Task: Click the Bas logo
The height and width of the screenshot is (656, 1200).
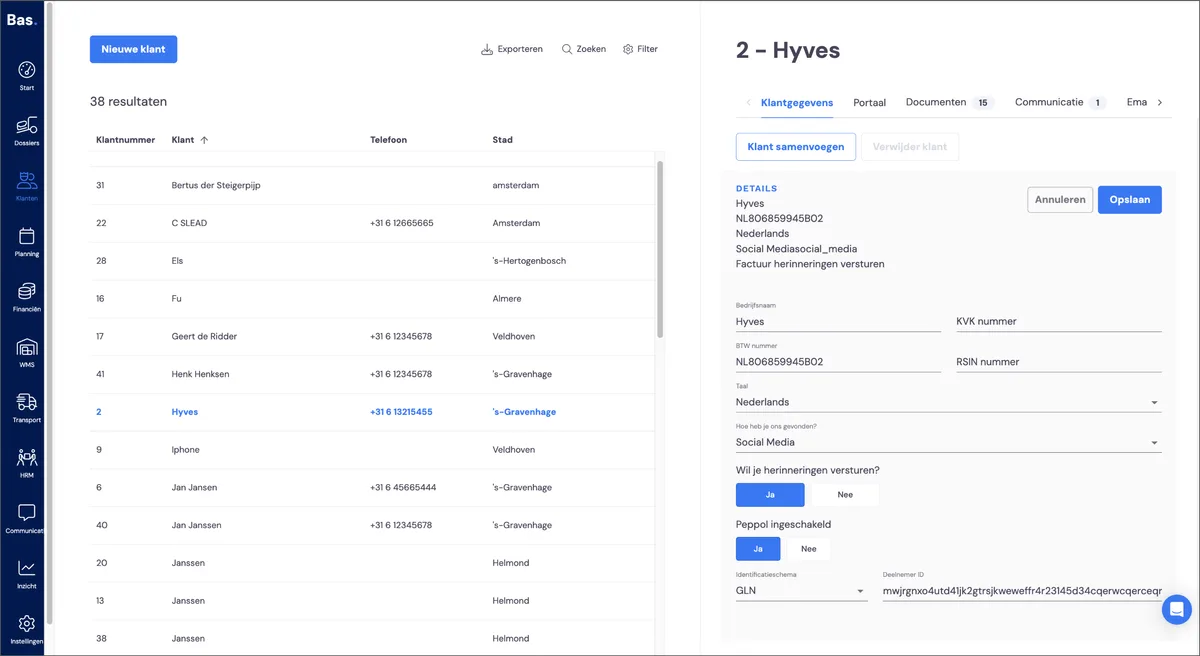Action: tap(22, 19)
